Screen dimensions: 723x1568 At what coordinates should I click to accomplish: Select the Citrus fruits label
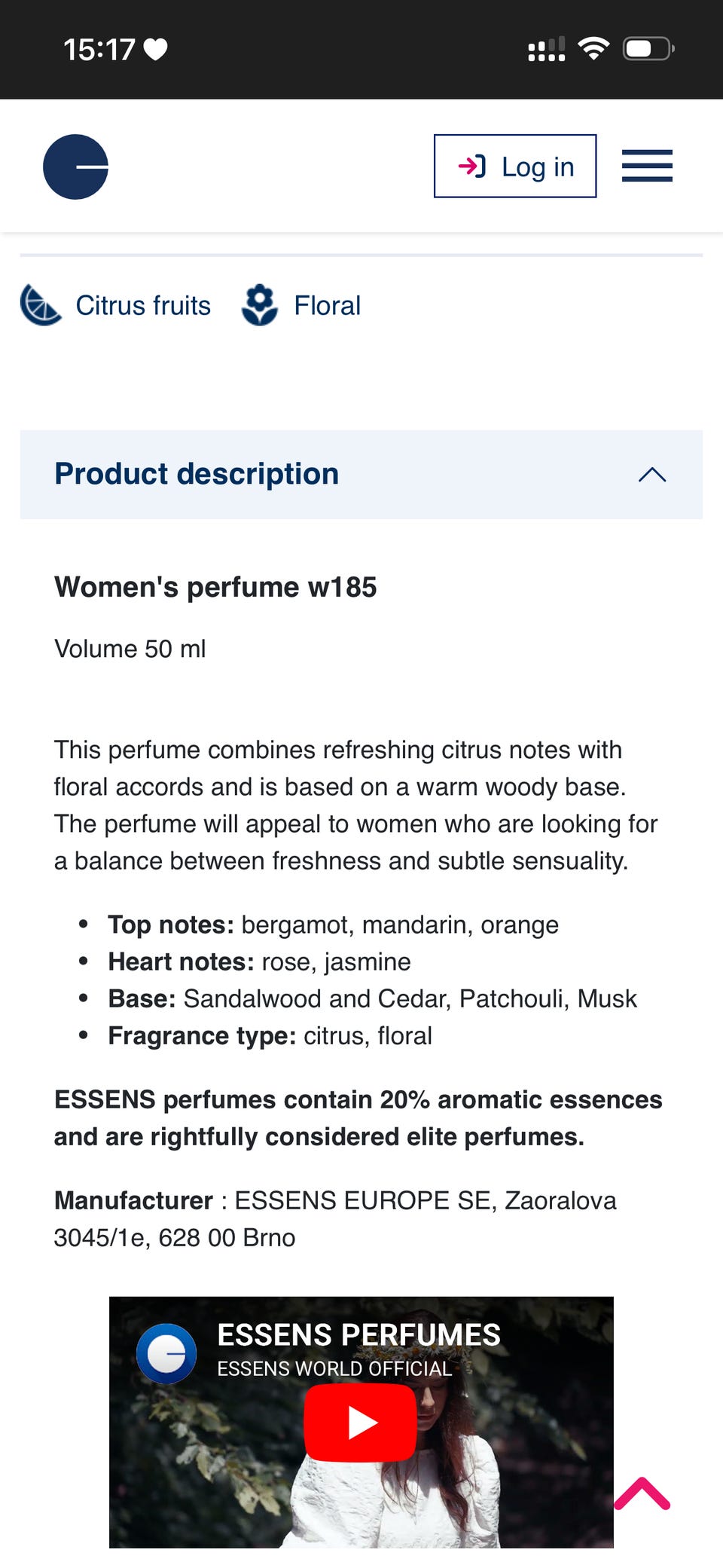143,306
